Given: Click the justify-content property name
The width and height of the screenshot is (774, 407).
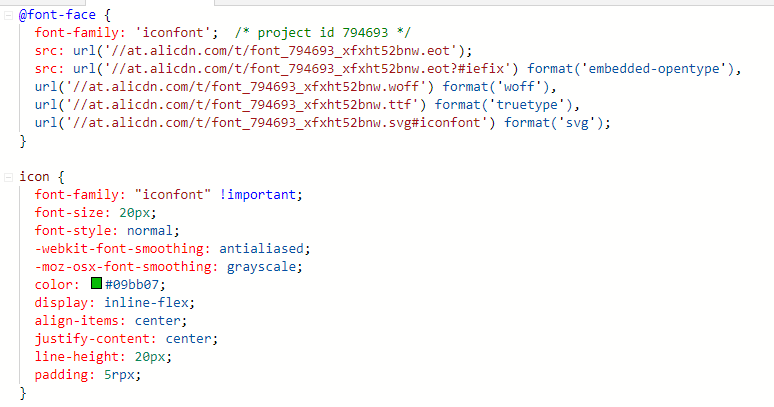Looking at the screenshot, I should 93,338.
